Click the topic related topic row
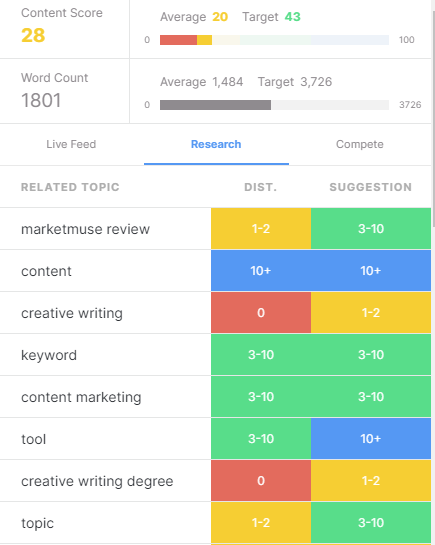Image resolution: width=435 pixels, height=545 pixels. point(215,523)
